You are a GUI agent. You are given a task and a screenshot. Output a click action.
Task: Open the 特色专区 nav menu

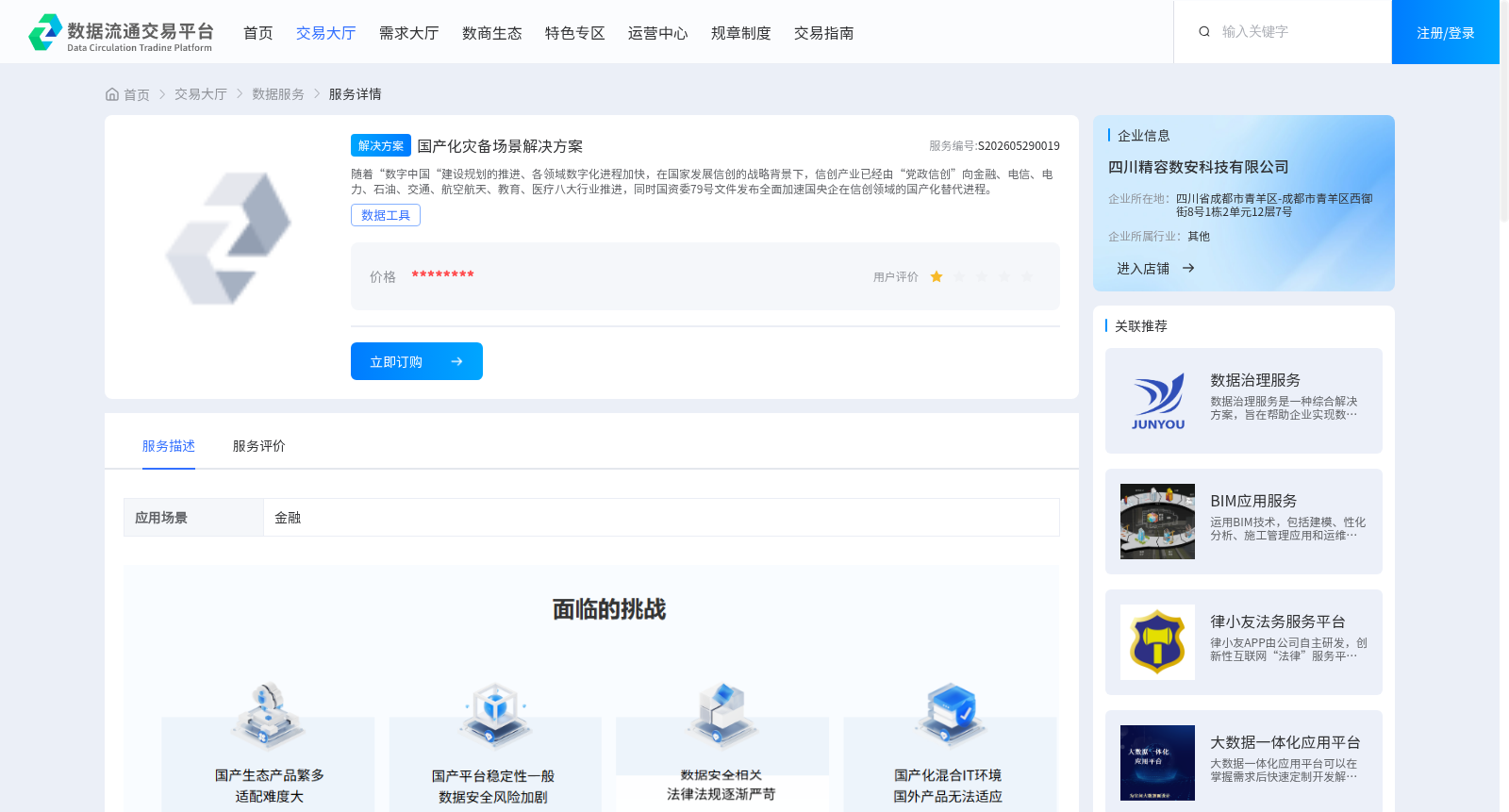[x=575, y=33]
